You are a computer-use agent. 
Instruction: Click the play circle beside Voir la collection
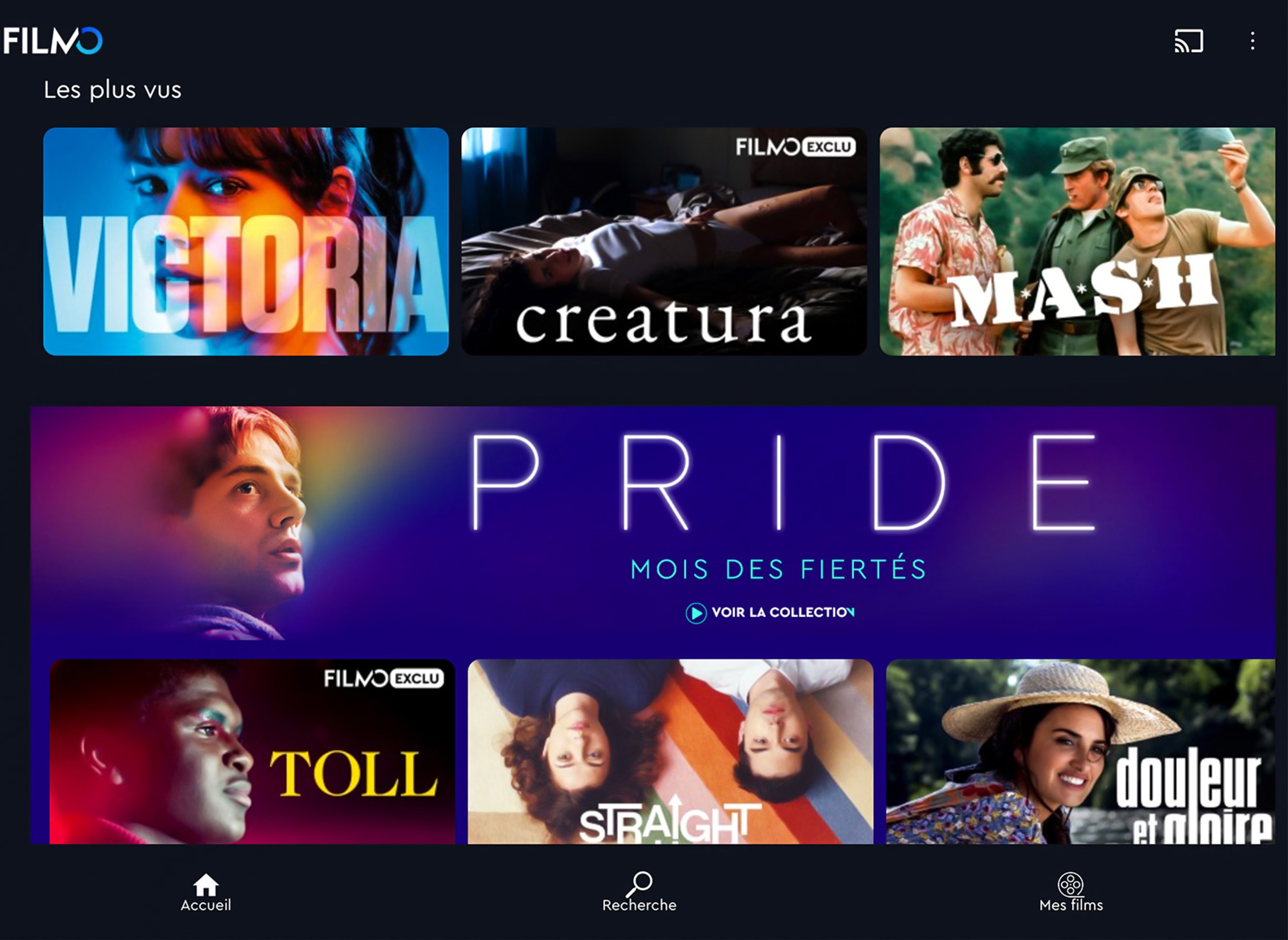696,613
